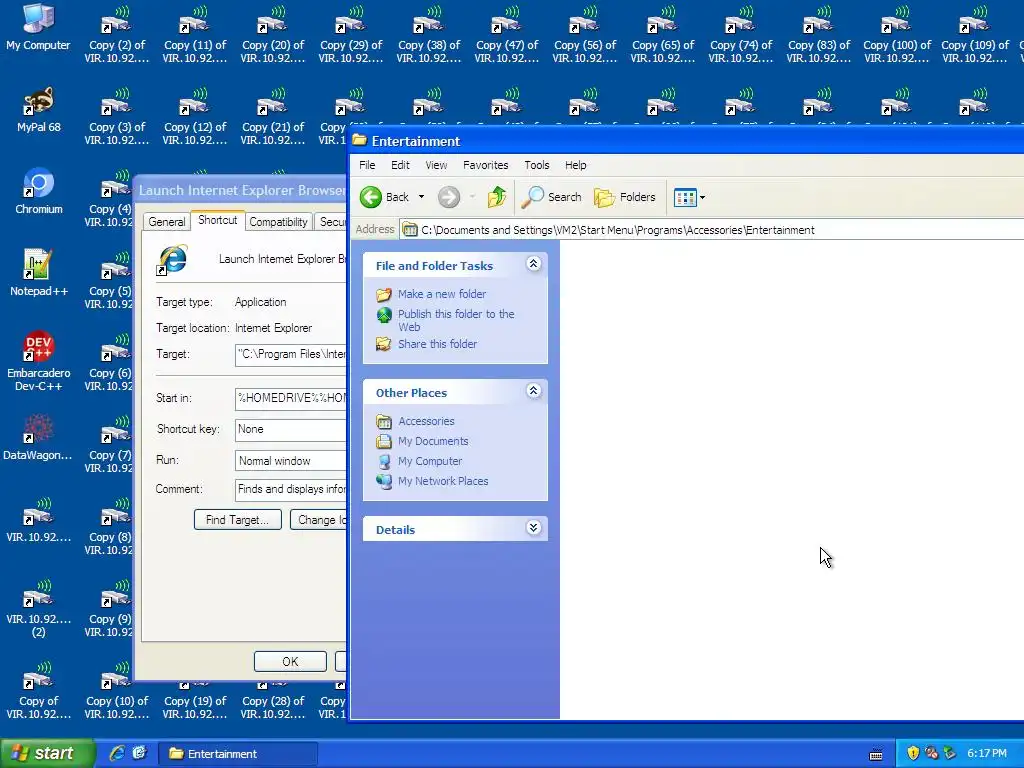
Task: Open DataWagon desktop shortcut
Action: [x=38, y=438]
